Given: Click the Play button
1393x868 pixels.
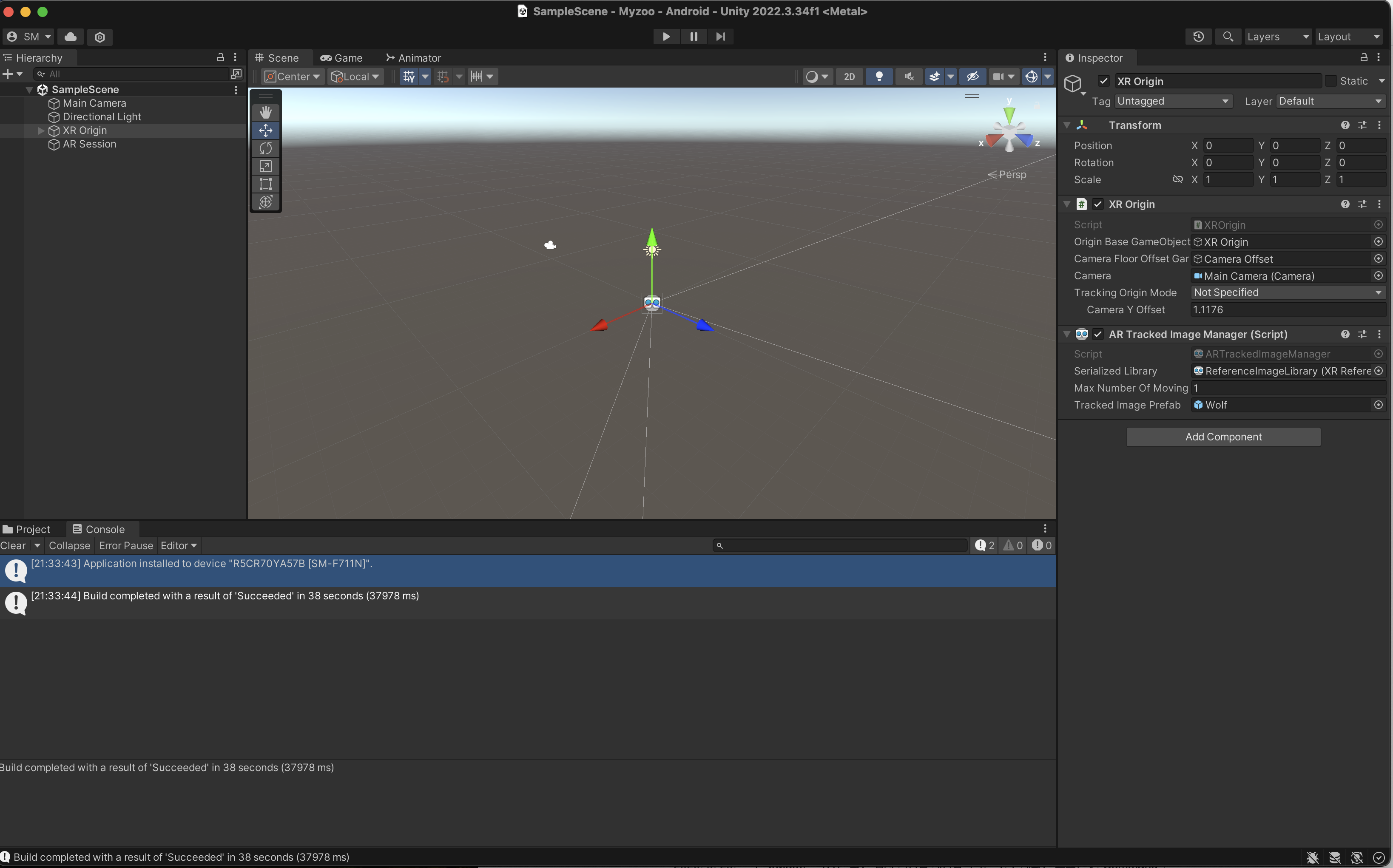Looking at the screenshot, I should tap(666, 37).
